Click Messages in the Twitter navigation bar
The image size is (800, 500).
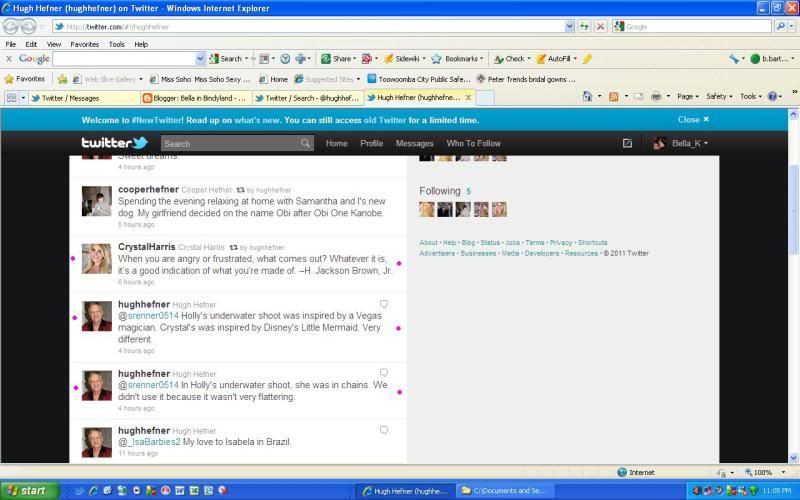tap(414, 143)
